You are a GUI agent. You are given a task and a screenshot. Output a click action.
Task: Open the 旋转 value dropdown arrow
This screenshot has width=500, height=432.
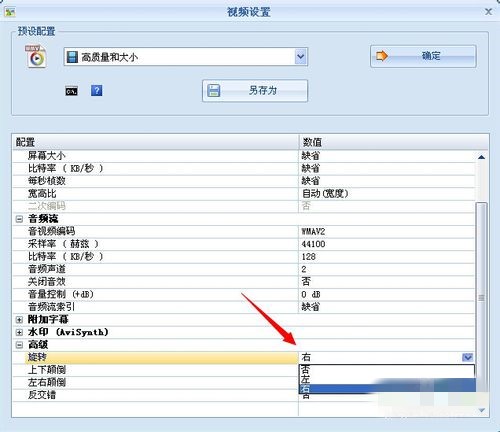click(467, 357)
